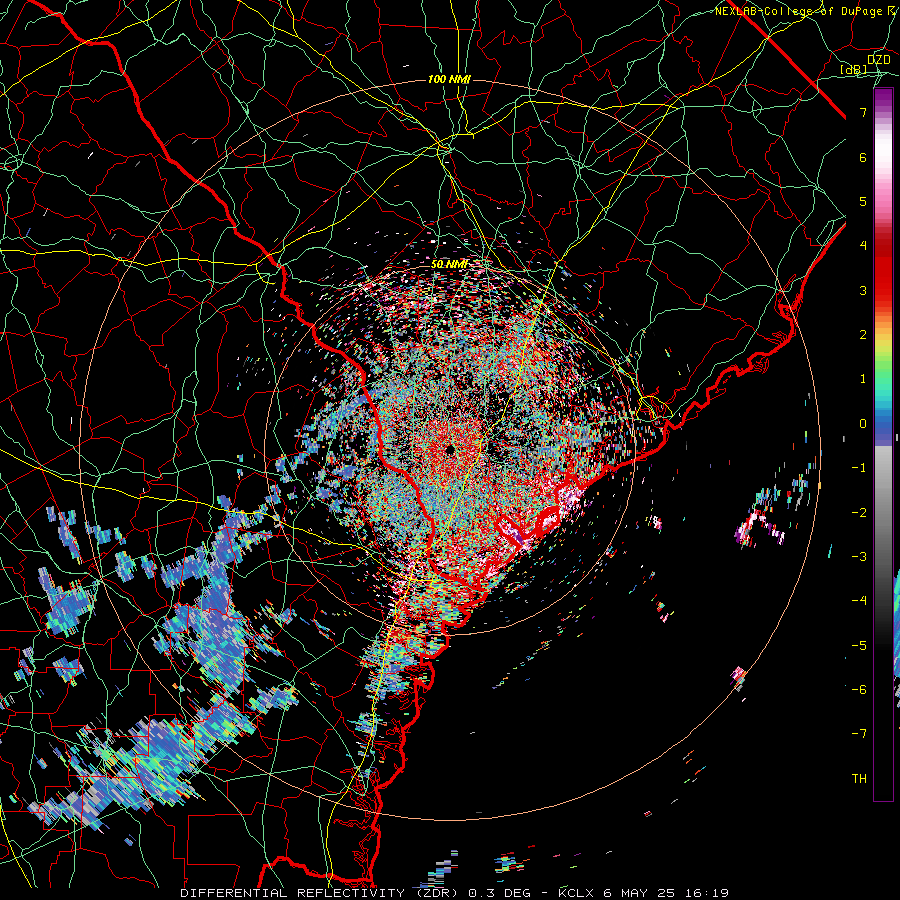
Task: Click the "-2" value on the scale
Action: tap(859, 512)
